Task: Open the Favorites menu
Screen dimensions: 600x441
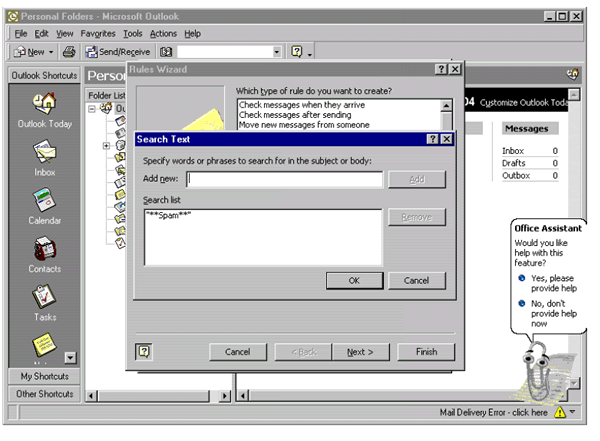Action: 98,34
